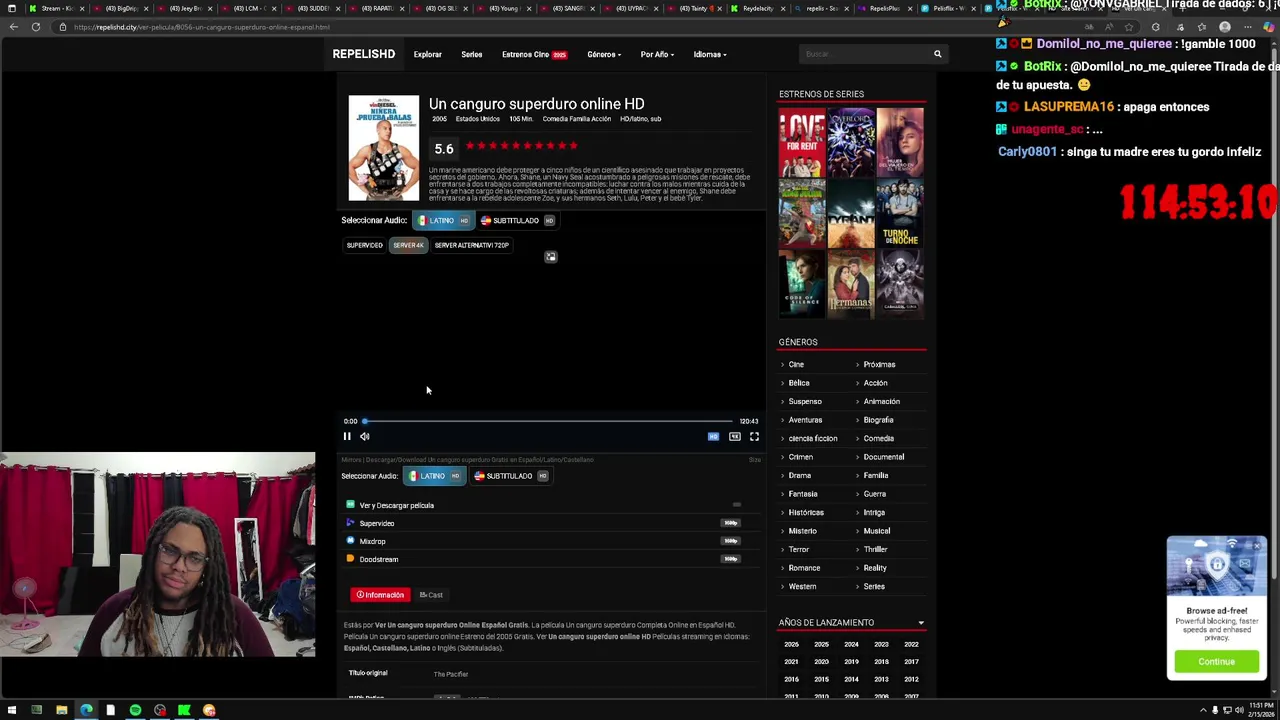Expand the Idiomas dropdown
1280x720 pixels.
point(710,55)
